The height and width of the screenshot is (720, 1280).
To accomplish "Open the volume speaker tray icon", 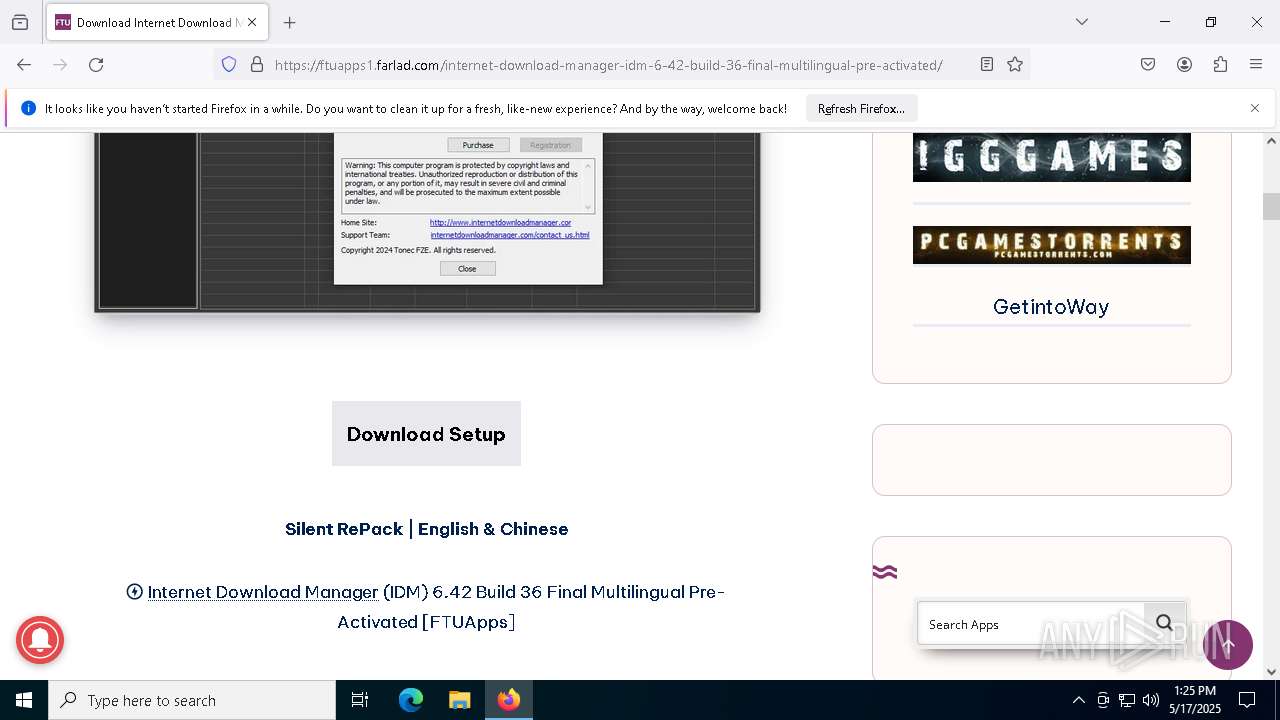I will (1151, 700).
